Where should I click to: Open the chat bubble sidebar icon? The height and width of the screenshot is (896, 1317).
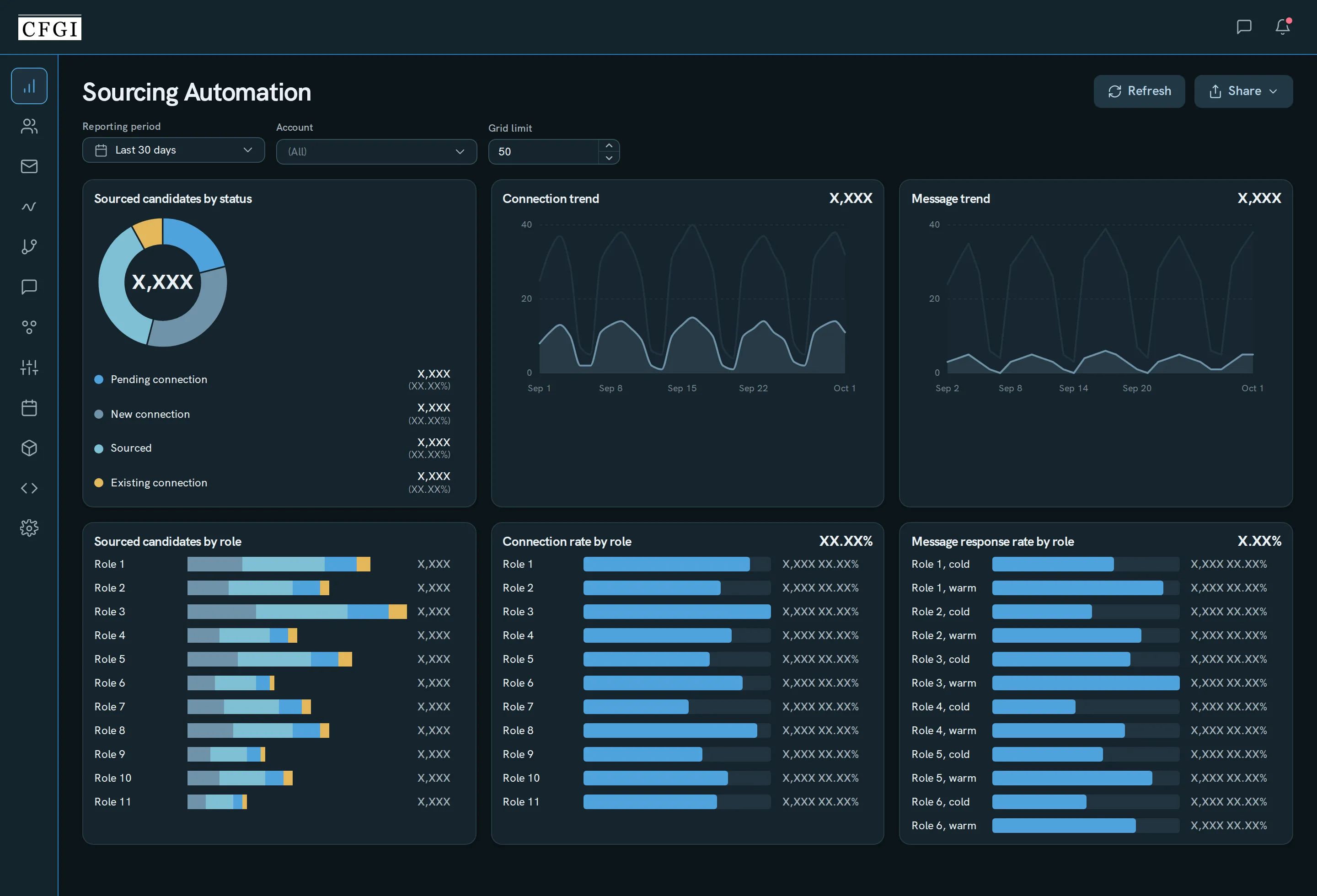tap(29, 287)
